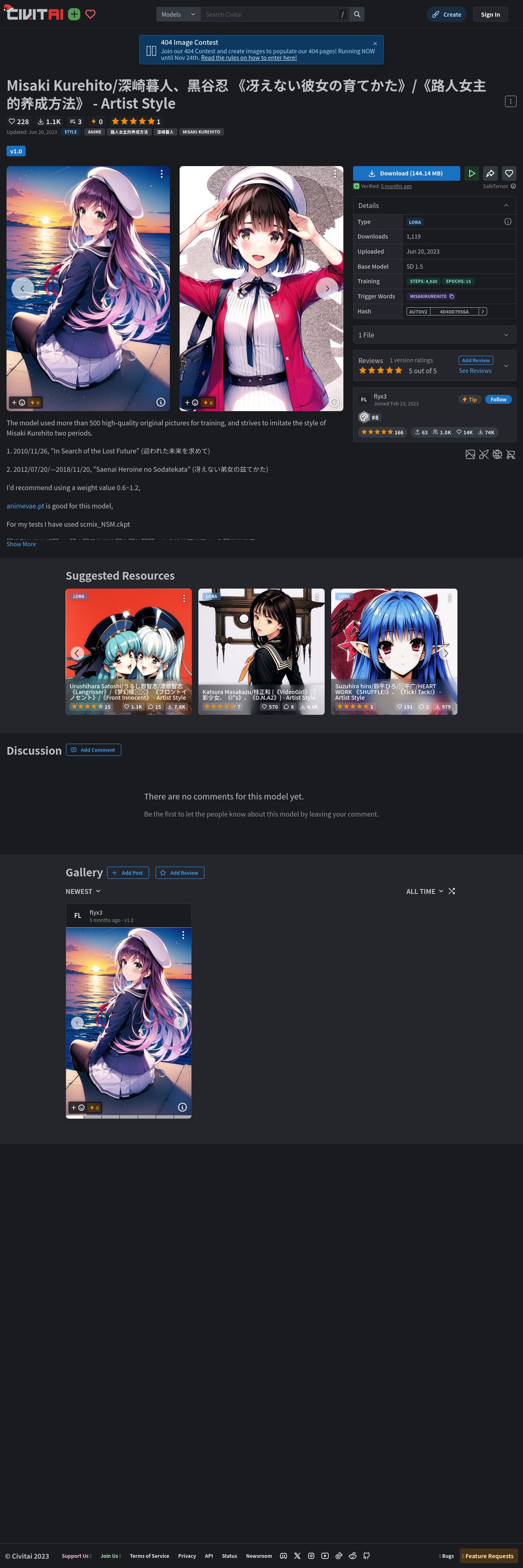This screenshot has height=1568, width=523.
Task: Open the model options menu next to the title
Action: (x=510, y=101)
